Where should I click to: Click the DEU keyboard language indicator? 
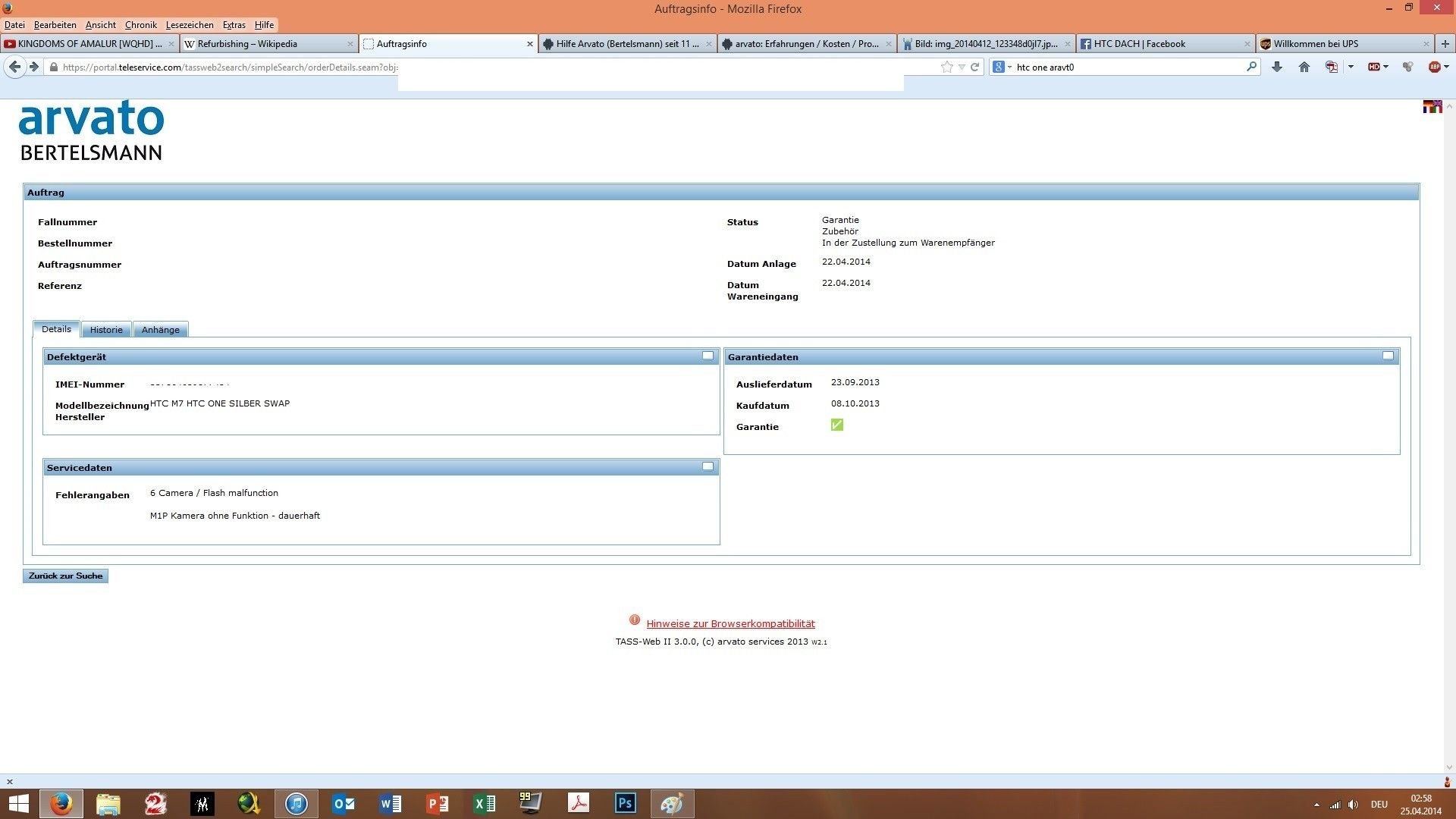(x=1379, y=805)
